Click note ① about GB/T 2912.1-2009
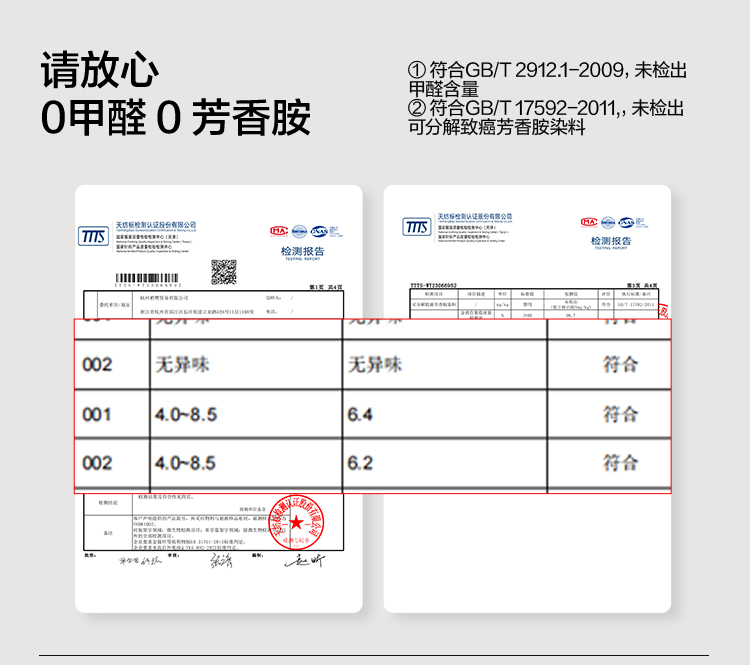The width and height of the screenshot is (750, 665). 548,79
